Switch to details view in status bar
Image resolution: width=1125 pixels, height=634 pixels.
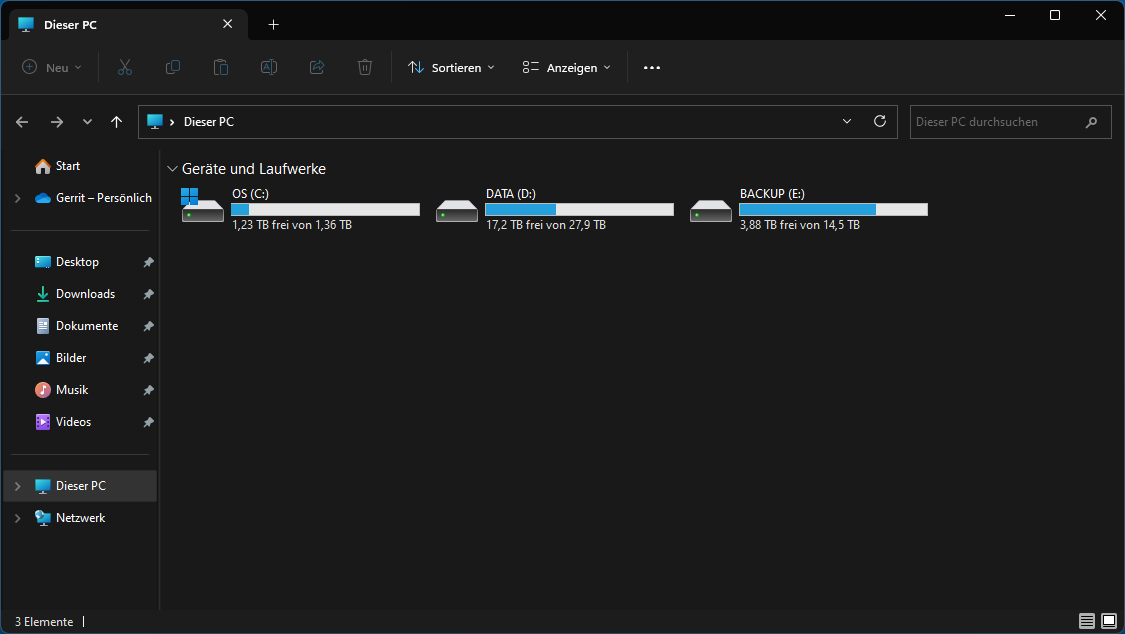click(1086, 621)
